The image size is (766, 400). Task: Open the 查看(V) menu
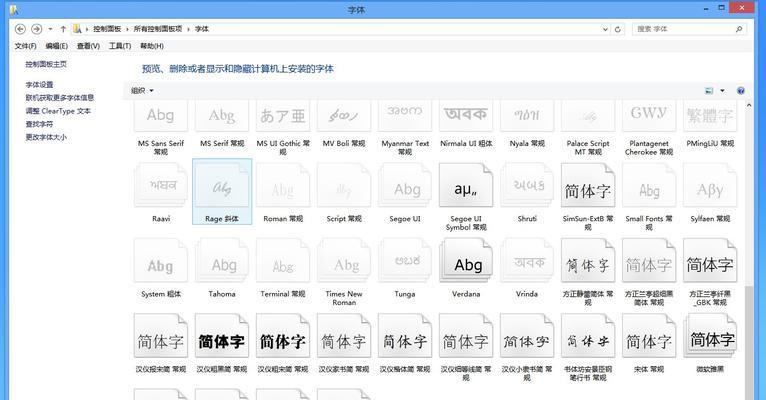(88, 46)
